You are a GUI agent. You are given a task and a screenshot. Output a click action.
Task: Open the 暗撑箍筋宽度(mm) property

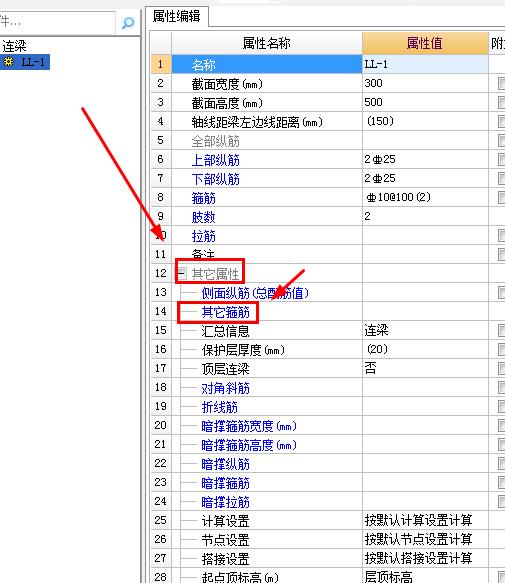coord(249,426)
